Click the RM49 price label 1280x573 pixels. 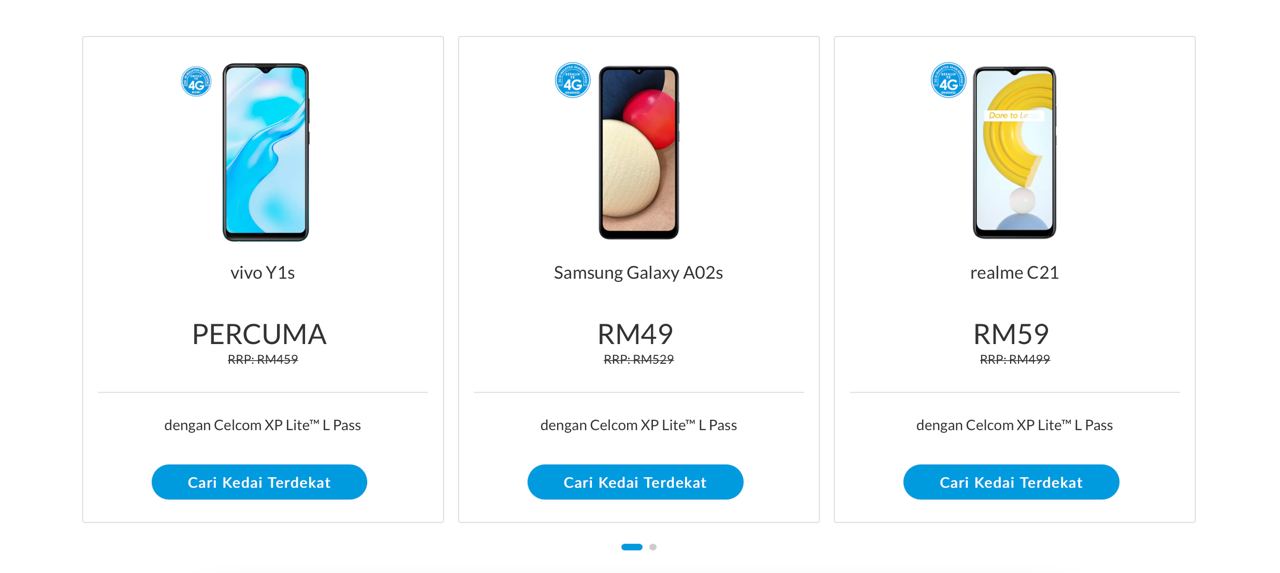(635, 333)
